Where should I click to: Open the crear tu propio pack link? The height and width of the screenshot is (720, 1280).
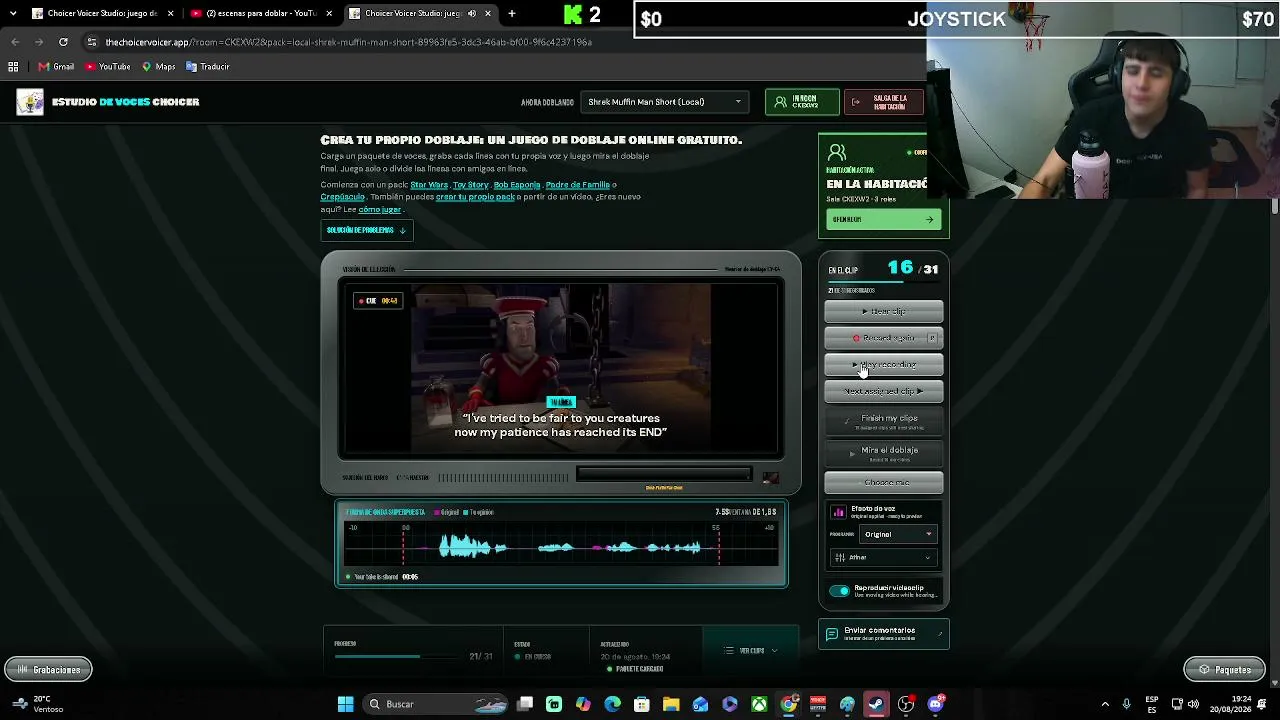(475, 197)
